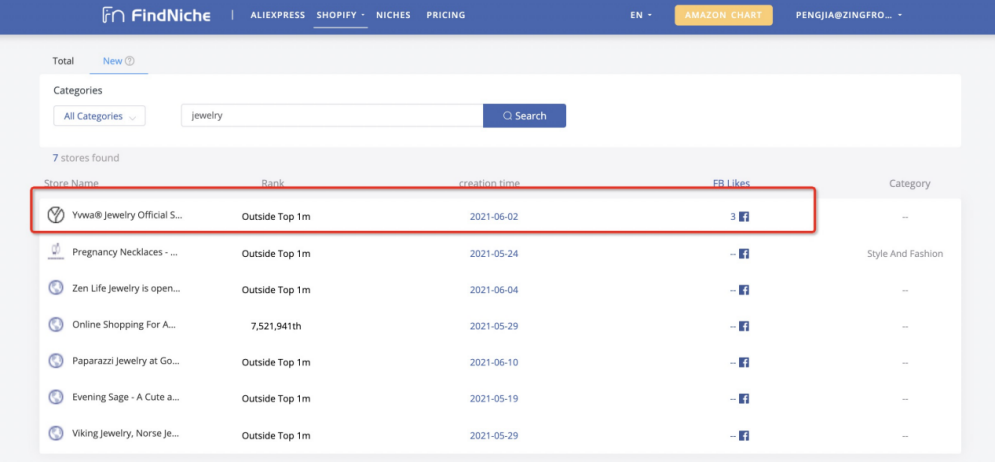
Task: View Facebook icon in Paparazzi Jewelry row
Action: tap(744, 362)
